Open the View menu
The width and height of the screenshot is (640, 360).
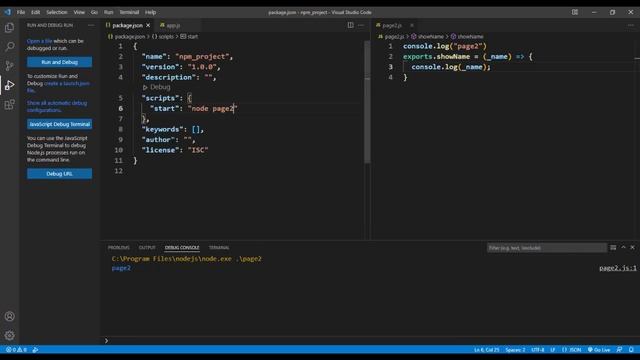79,12
